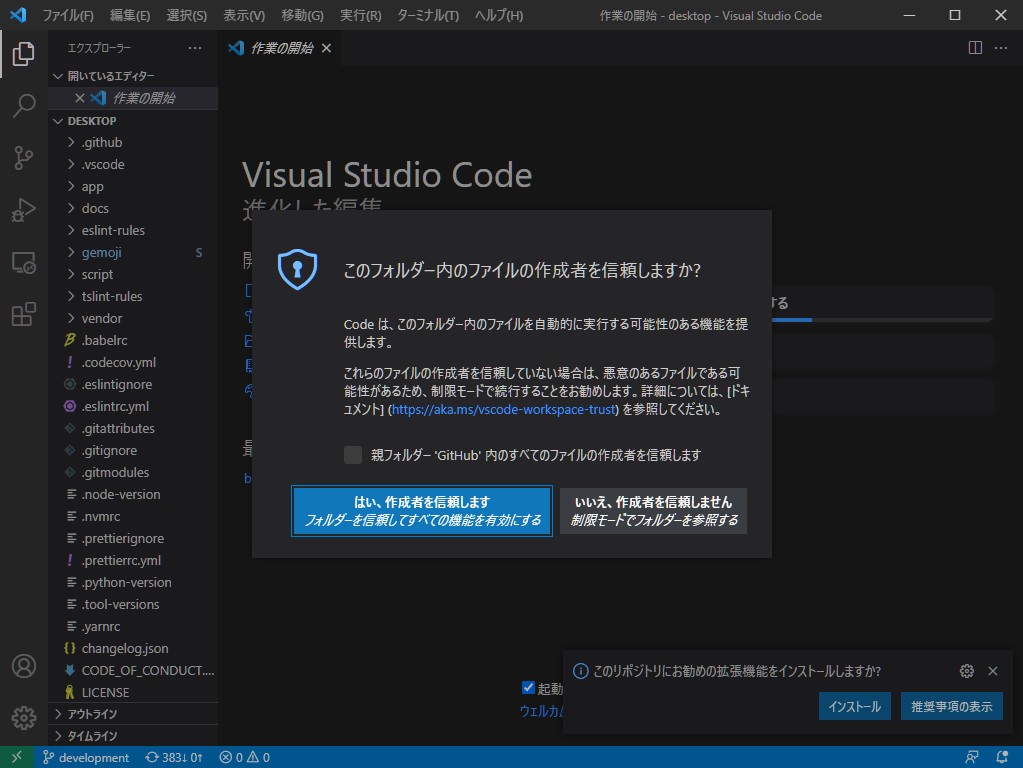This screenshot has height=768, width=1023.
Task: Open the Explorer view icon
Action: point(22,56)
